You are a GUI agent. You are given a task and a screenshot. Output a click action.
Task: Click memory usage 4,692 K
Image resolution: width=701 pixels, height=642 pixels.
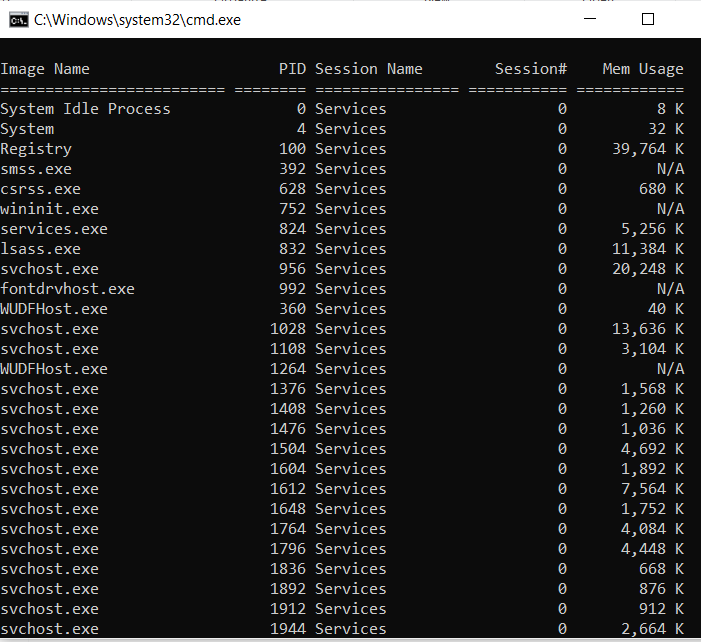pyautogui.click(x=652, y=449)
